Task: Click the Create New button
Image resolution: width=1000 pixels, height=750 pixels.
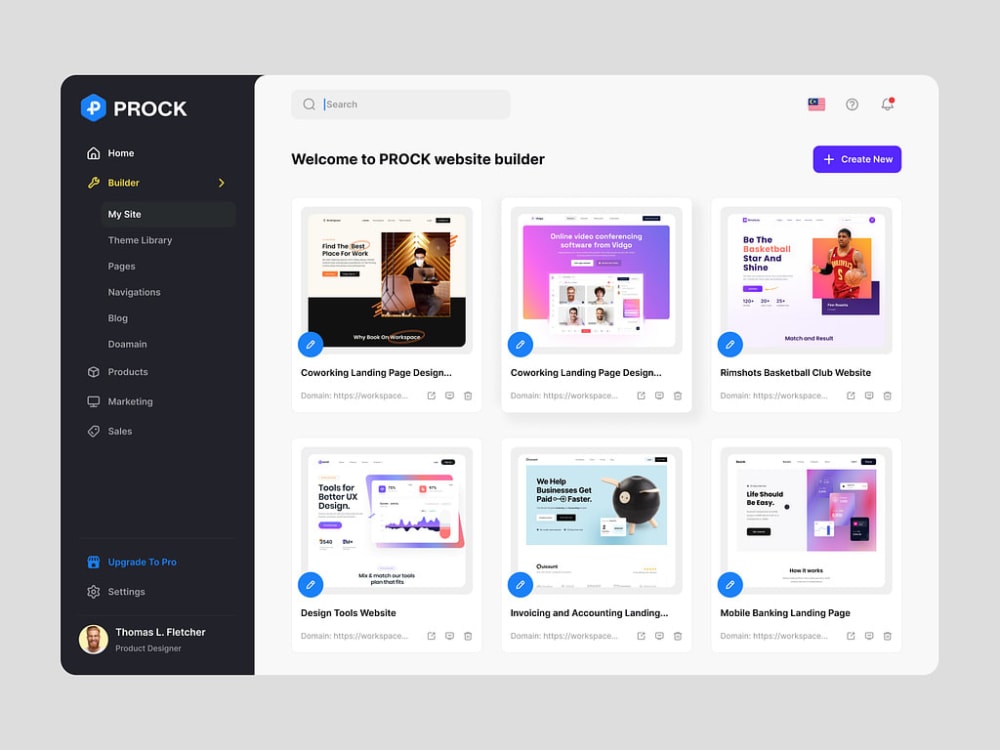Action: [857, 159]
